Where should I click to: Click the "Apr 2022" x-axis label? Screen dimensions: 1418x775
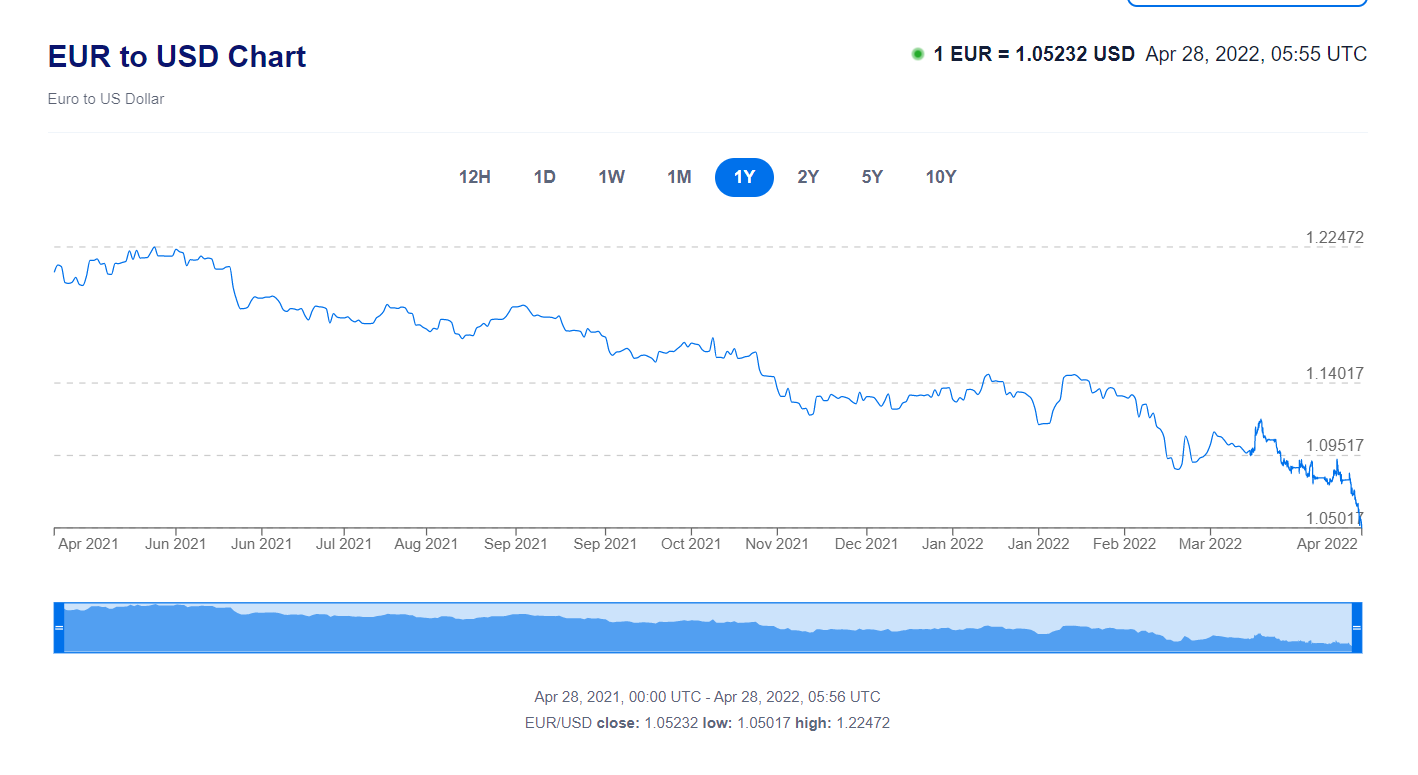pyautogui.click(x=1327, y=544)
